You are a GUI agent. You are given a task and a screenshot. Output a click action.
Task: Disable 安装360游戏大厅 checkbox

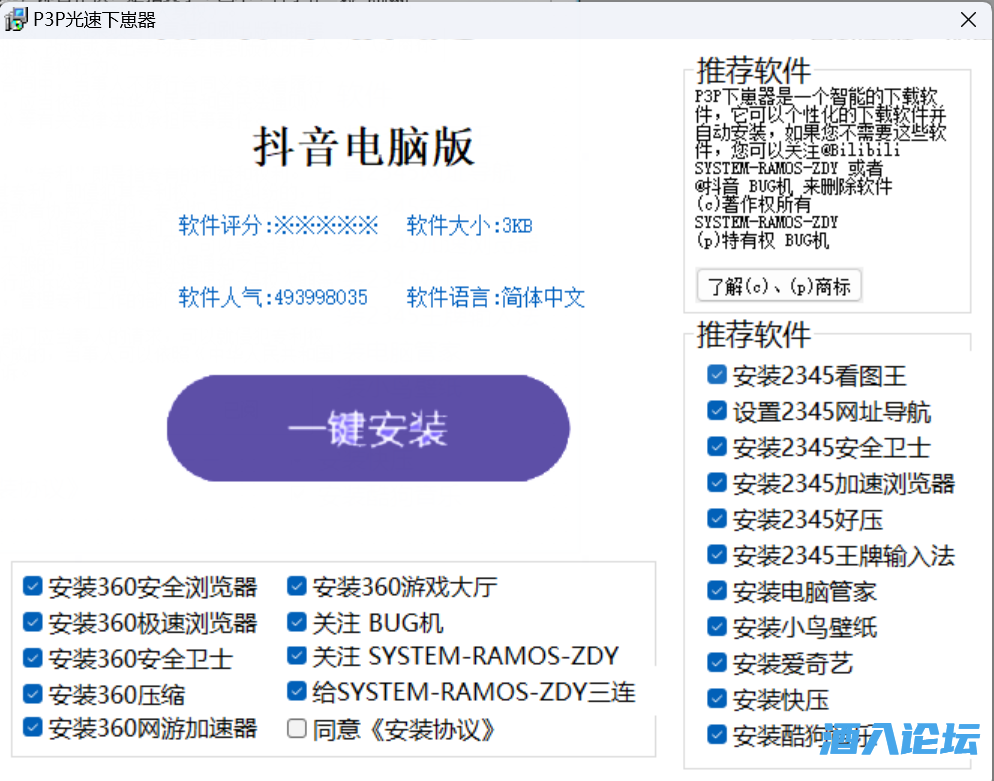click(x=297, y=587)
